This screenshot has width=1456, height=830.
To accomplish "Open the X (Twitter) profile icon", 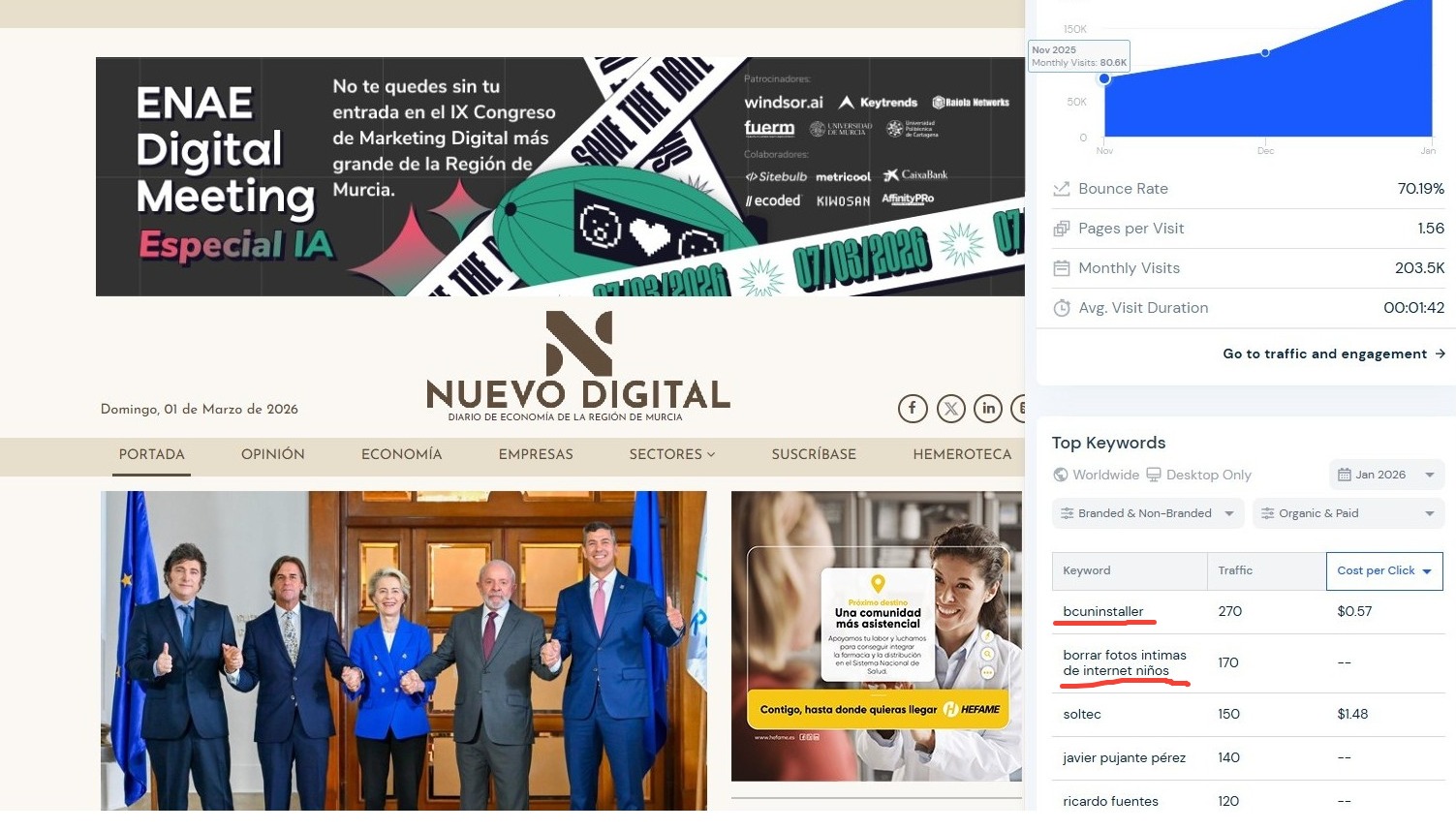I will point(950,409).
